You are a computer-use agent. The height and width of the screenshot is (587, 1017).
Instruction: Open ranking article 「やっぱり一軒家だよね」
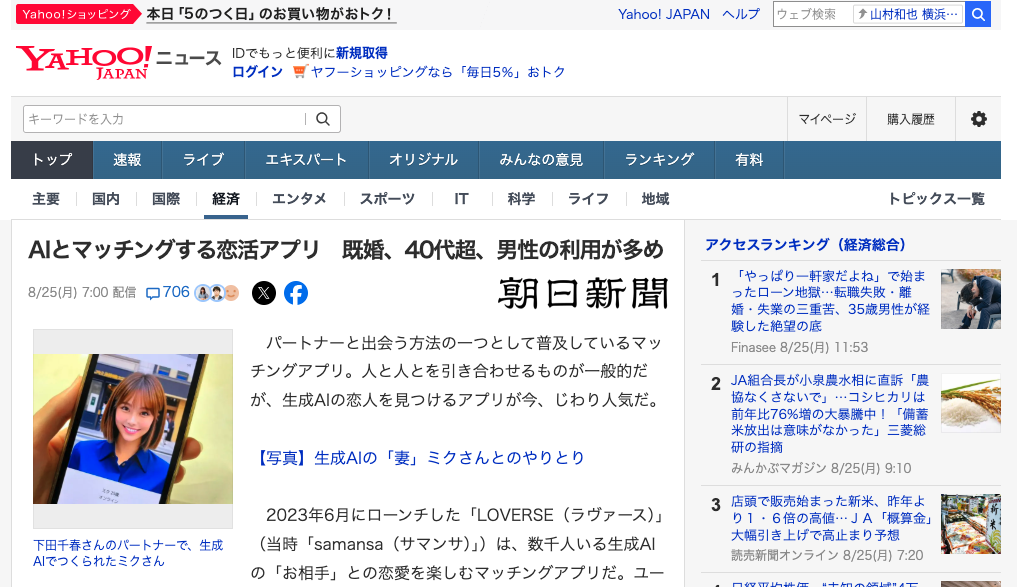coord(830,301)
